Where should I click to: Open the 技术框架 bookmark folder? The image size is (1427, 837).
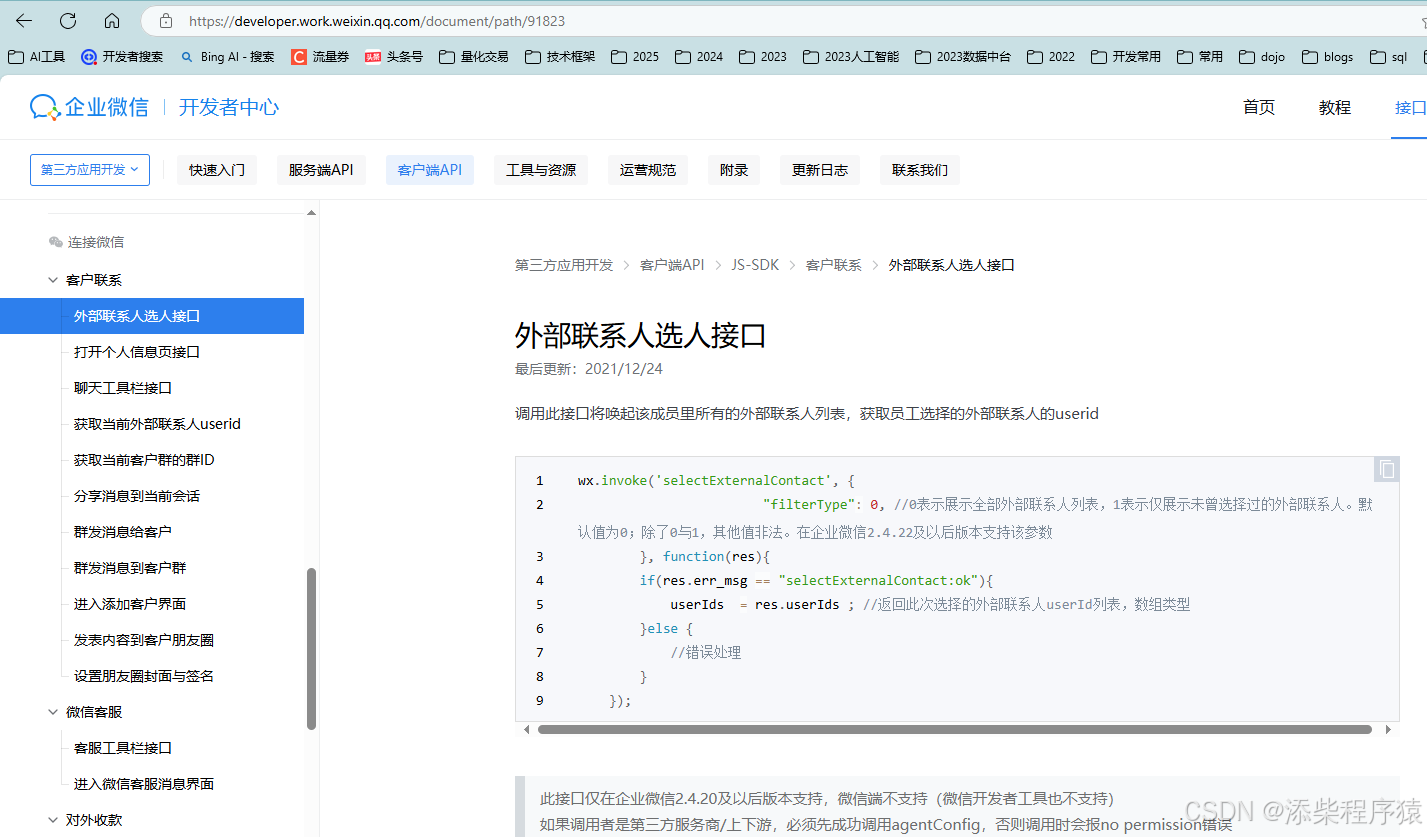click(x=560, y=57)
